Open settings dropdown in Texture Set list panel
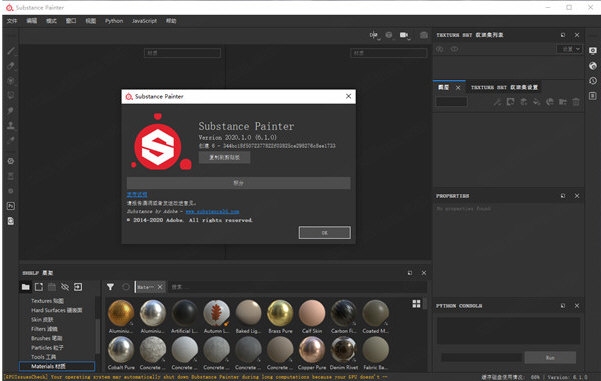The width and height of the screenshot is (601, 381). pos(569,49)
